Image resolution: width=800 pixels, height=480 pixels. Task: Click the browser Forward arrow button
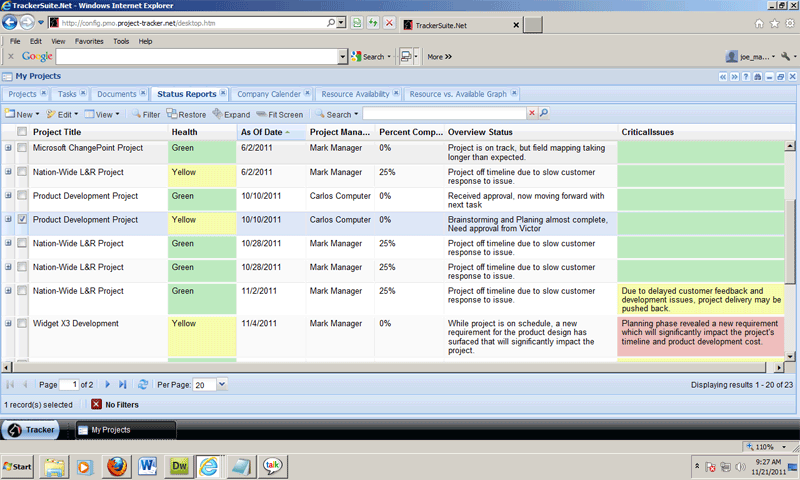27,22
